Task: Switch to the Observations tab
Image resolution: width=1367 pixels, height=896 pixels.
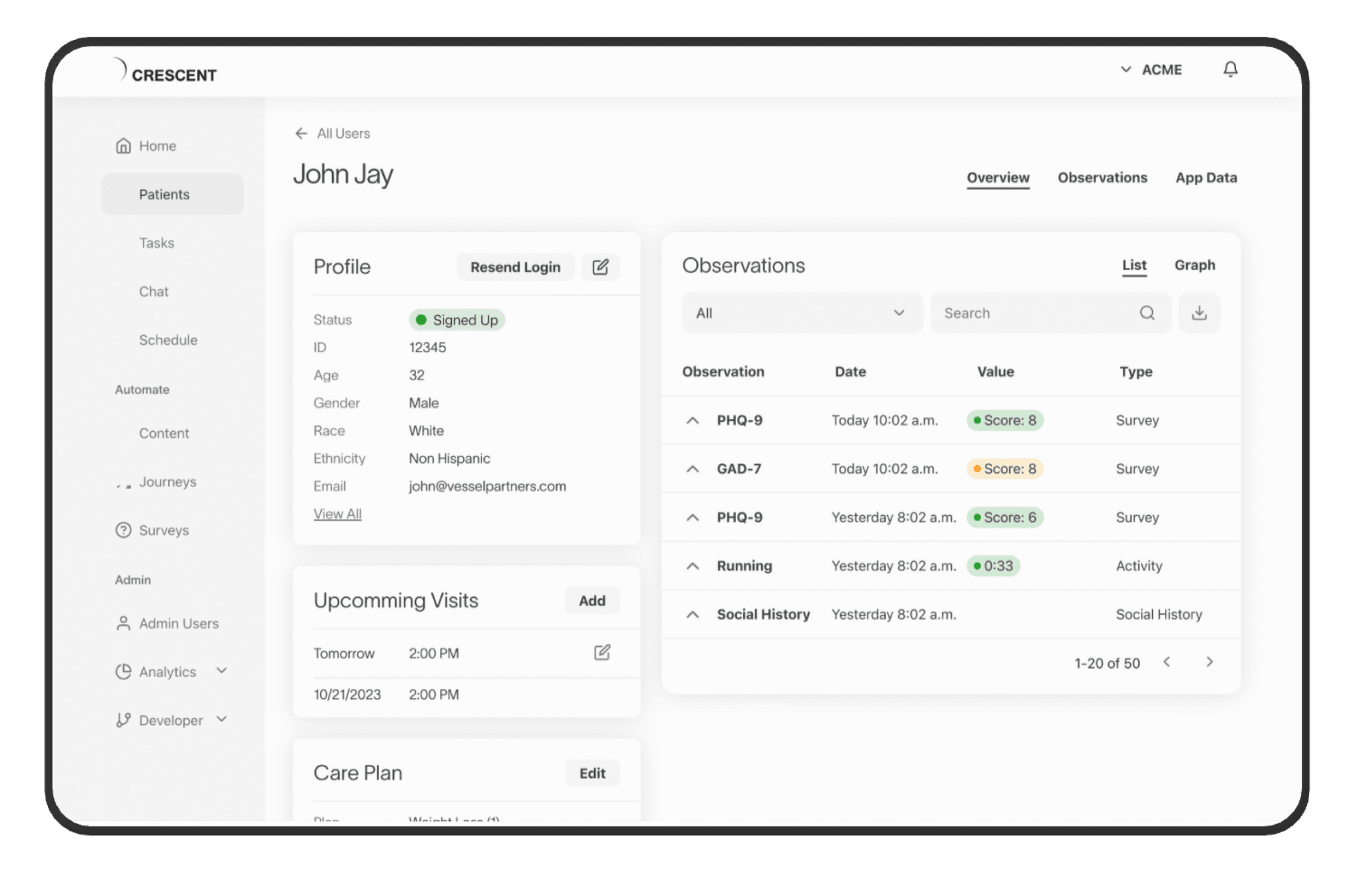Action: click(x=1102, y=178)
